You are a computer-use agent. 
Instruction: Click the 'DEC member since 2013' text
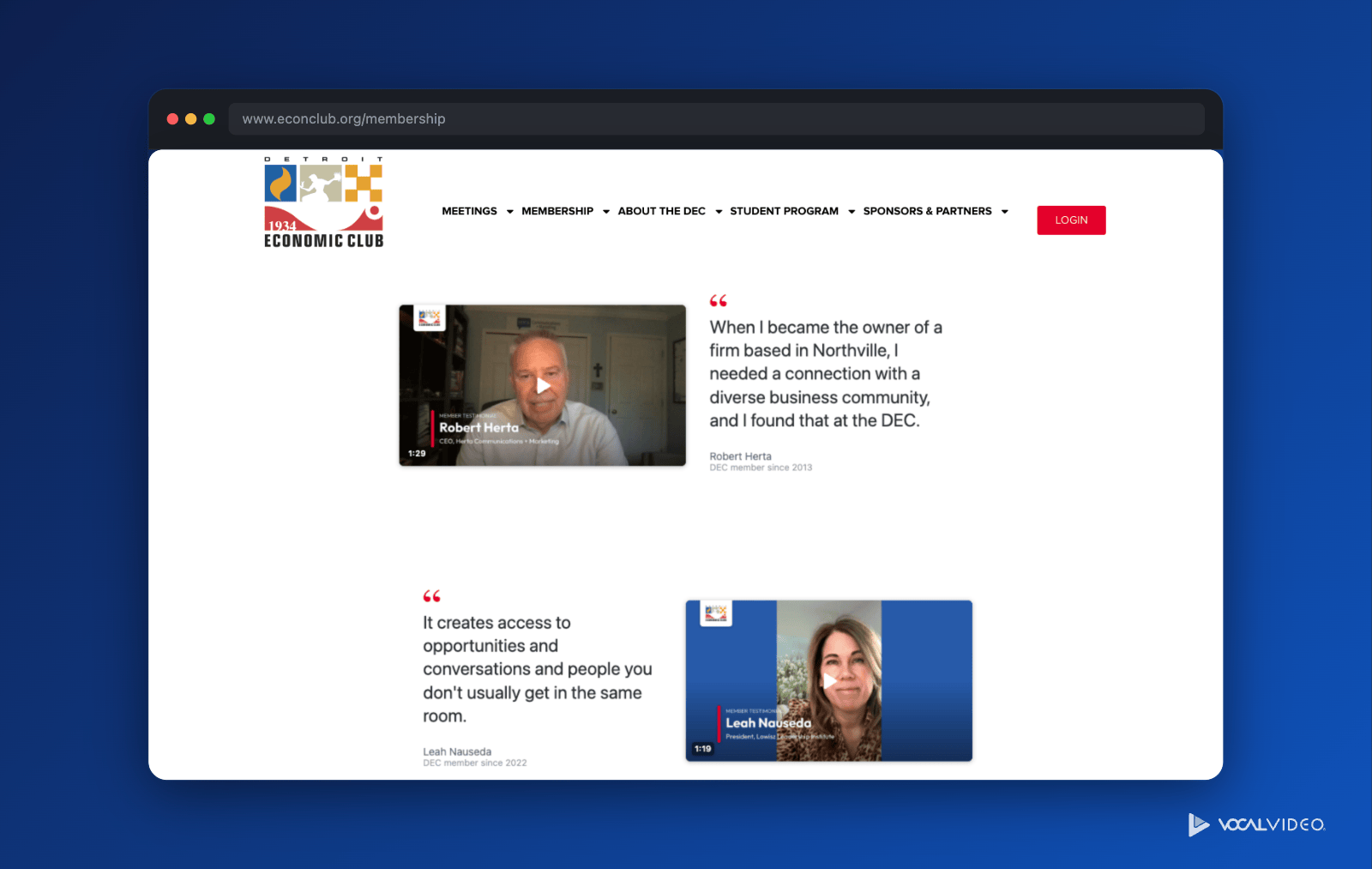tap(761, 468)
